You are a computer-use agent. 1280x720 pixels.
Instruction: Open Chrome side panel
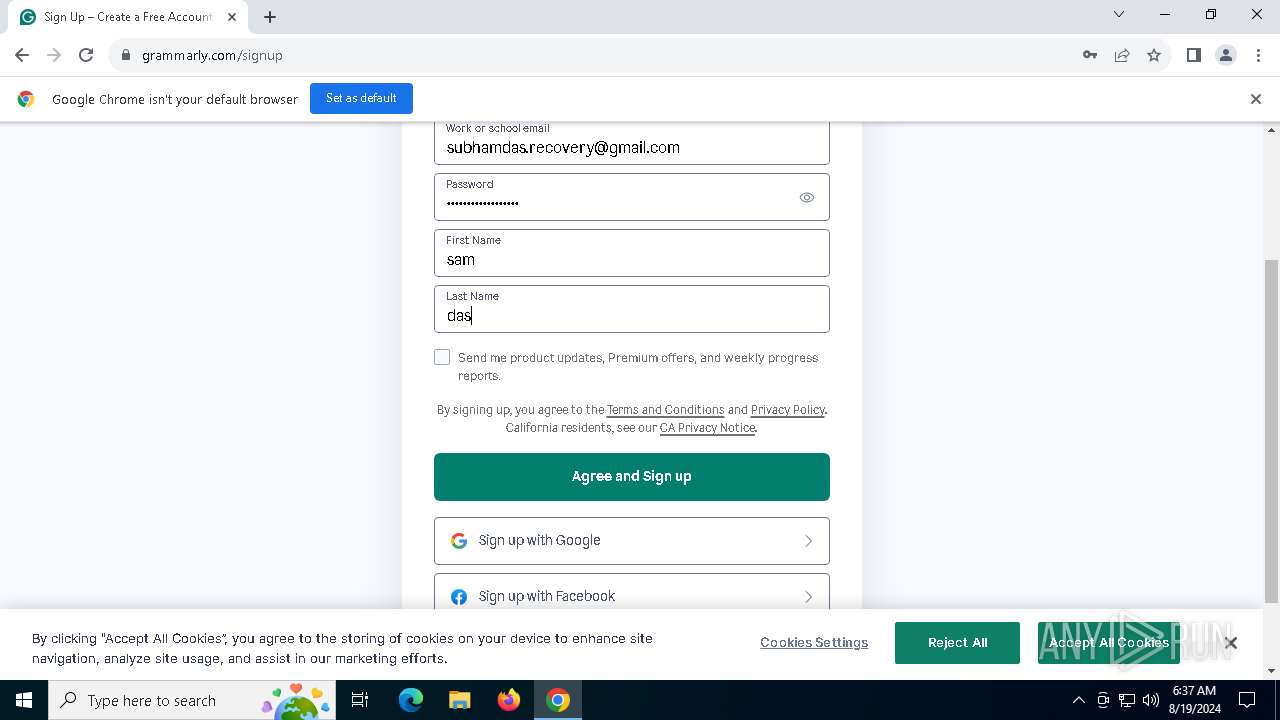(1193, 55)
